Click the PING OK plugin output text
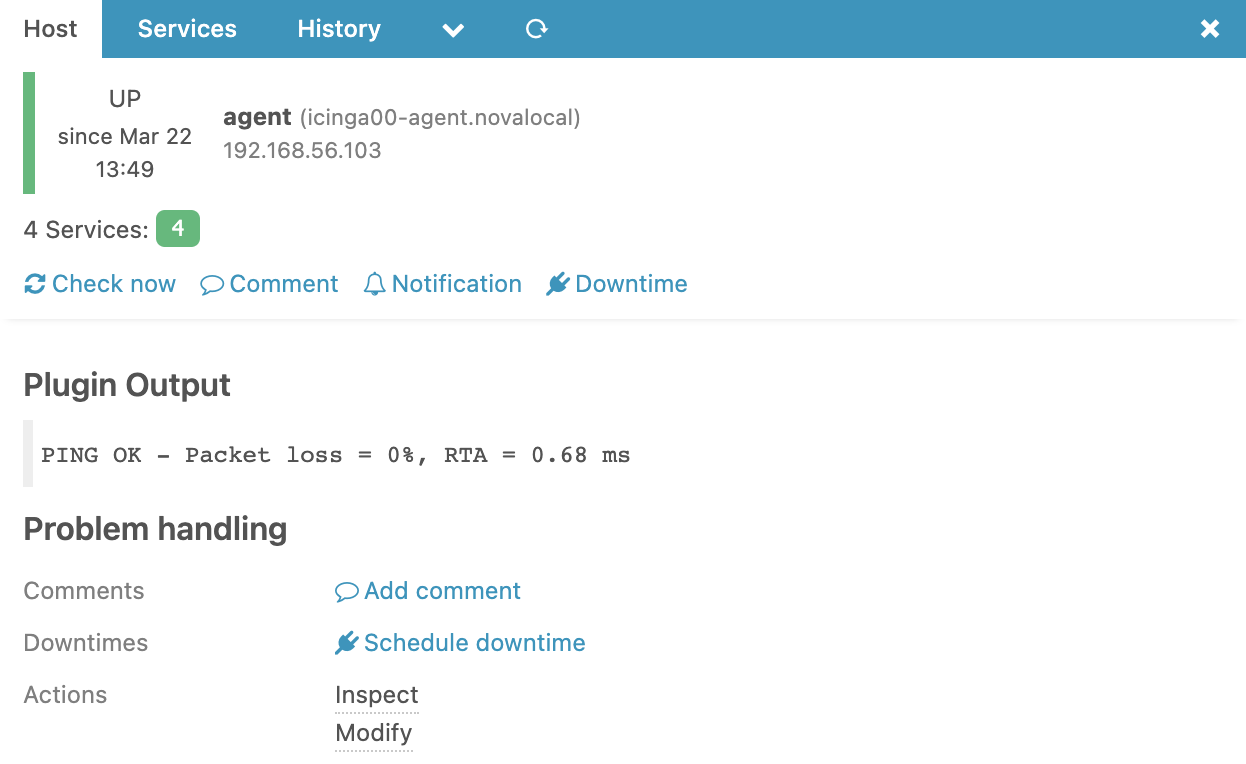This screenshot has height=764, width=1246. coord(336,455)
